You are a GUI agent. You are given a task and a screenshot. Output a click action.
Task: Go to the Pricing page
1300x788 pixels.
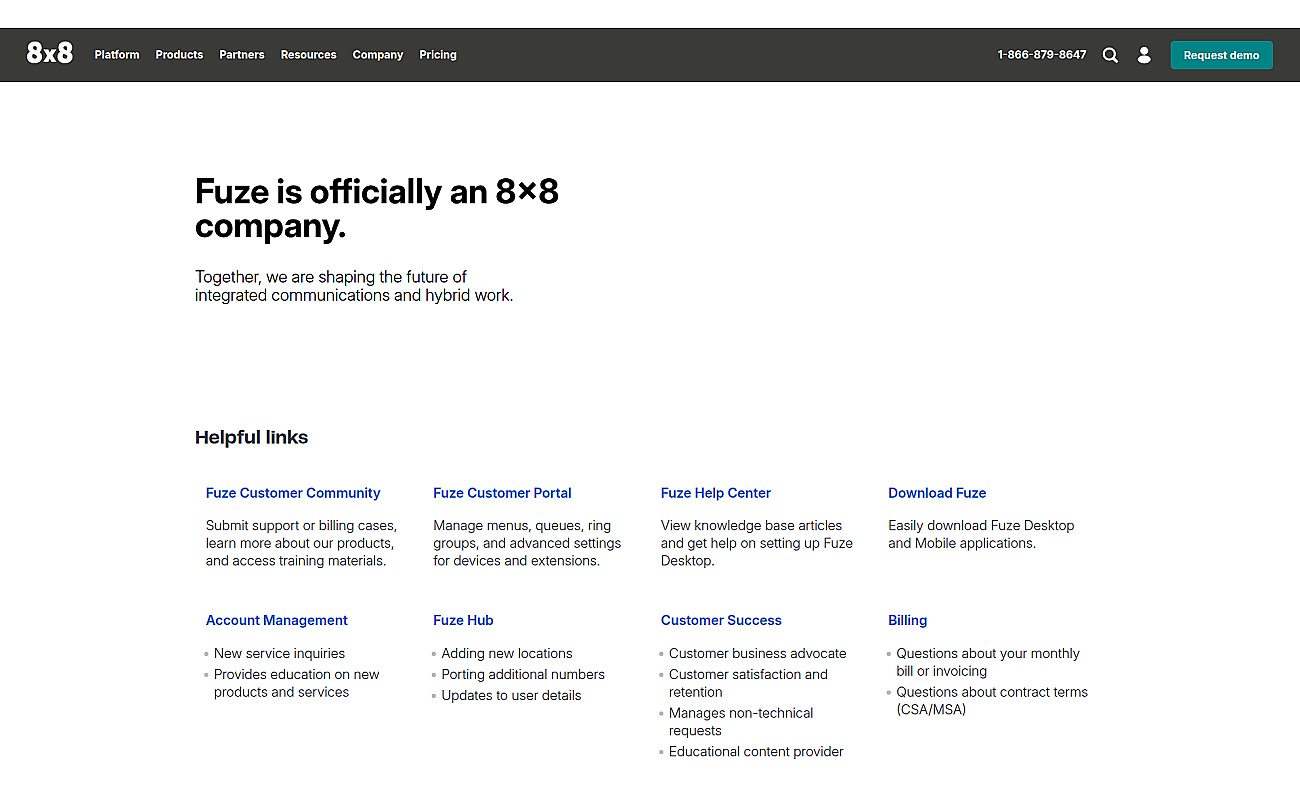coord(438,55)
